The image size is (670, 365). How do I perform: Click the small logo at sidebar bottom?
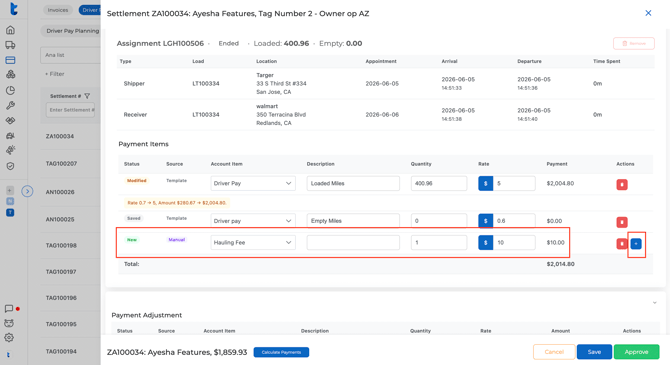pyautogui.click(x=8, y=354)
